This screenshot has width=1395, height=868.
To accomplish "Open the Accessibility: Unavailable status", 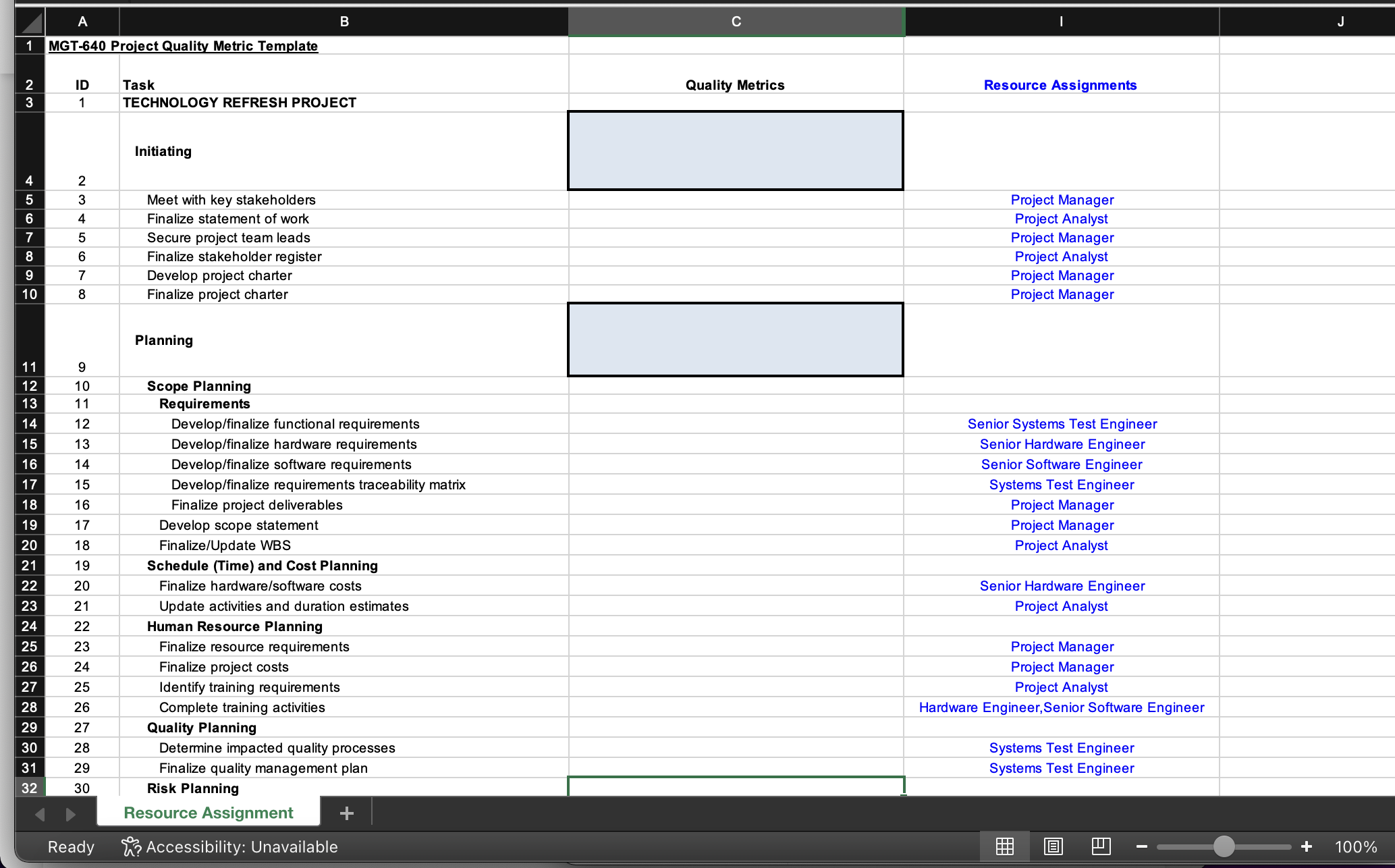I will tap(229, 847).
